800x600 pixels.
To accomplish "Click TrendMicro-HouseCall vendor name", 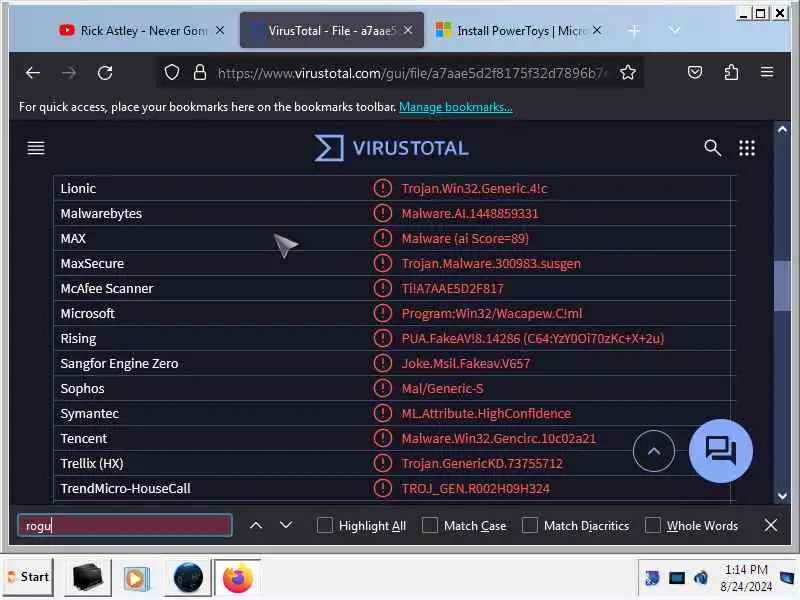I will [x=125, y=488].
